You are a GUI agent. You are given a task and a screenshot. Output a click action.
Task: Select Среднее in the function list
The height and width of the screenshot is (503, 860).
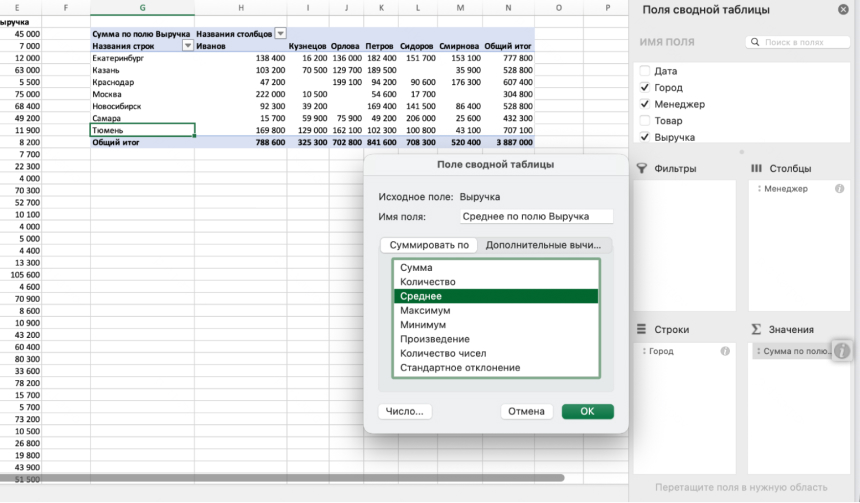496,296
